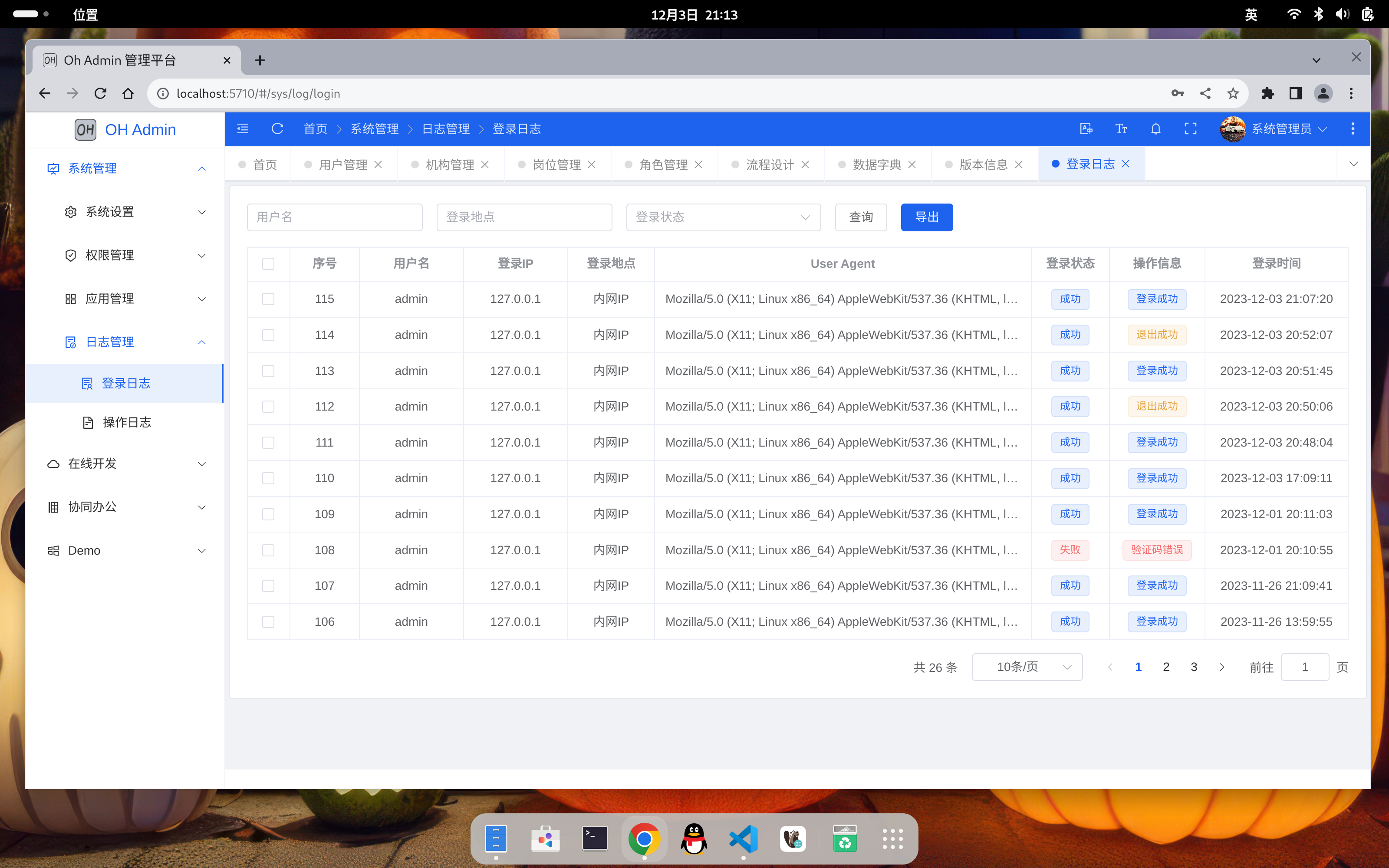The image size is (1389, 868).
Task: Click next page arrow in pagination
Action: coord(1221,667)
